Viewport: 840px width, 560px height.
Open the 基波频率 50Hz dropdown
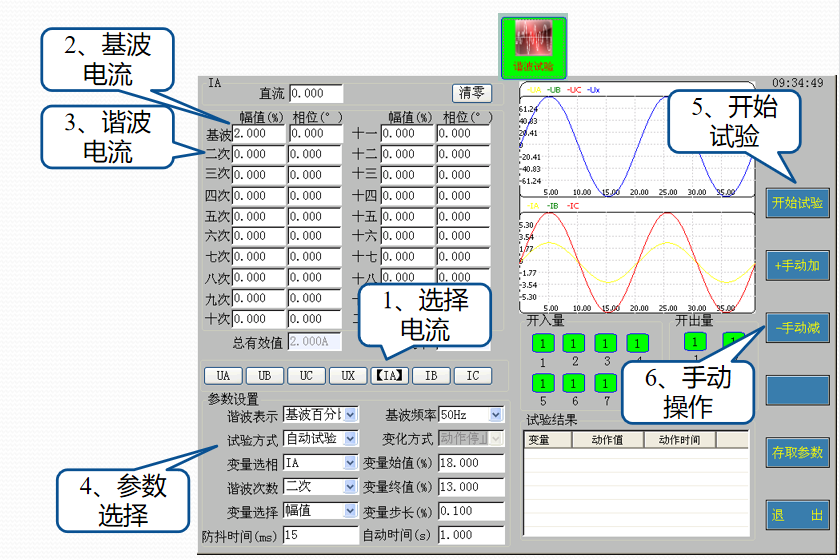coord(471,414)
